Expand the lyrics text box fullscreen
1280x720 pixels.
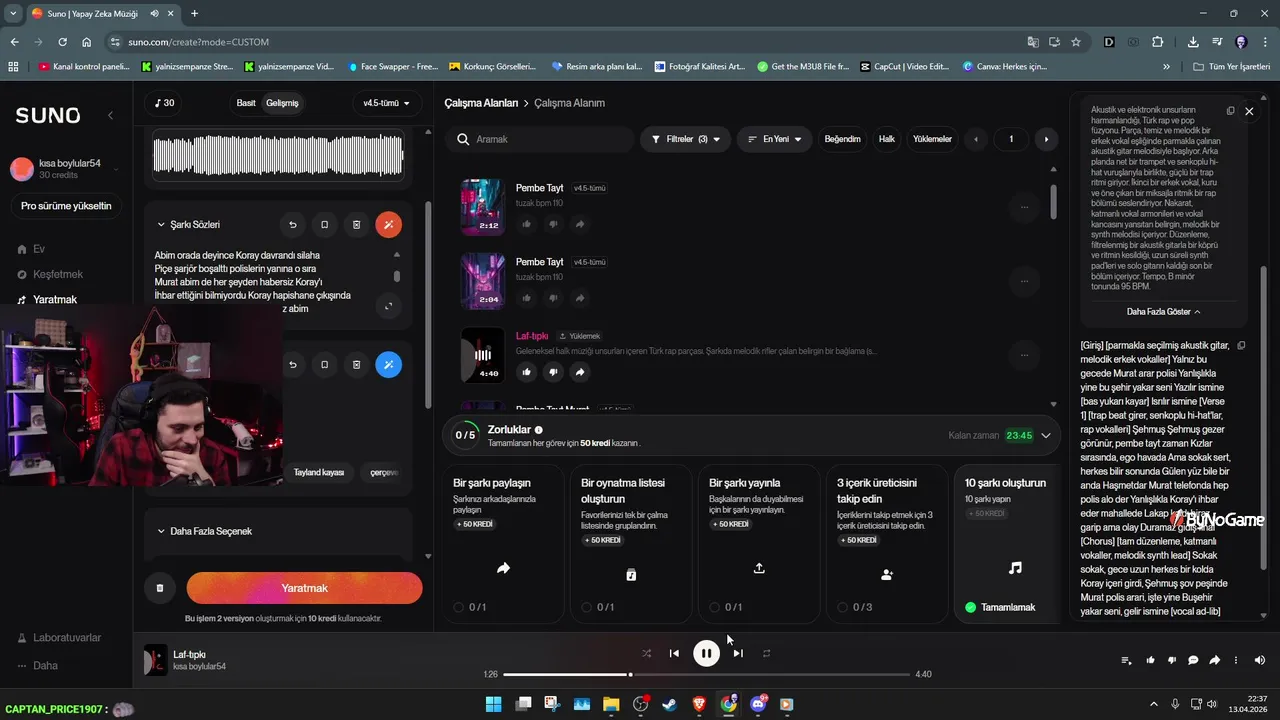389,306
